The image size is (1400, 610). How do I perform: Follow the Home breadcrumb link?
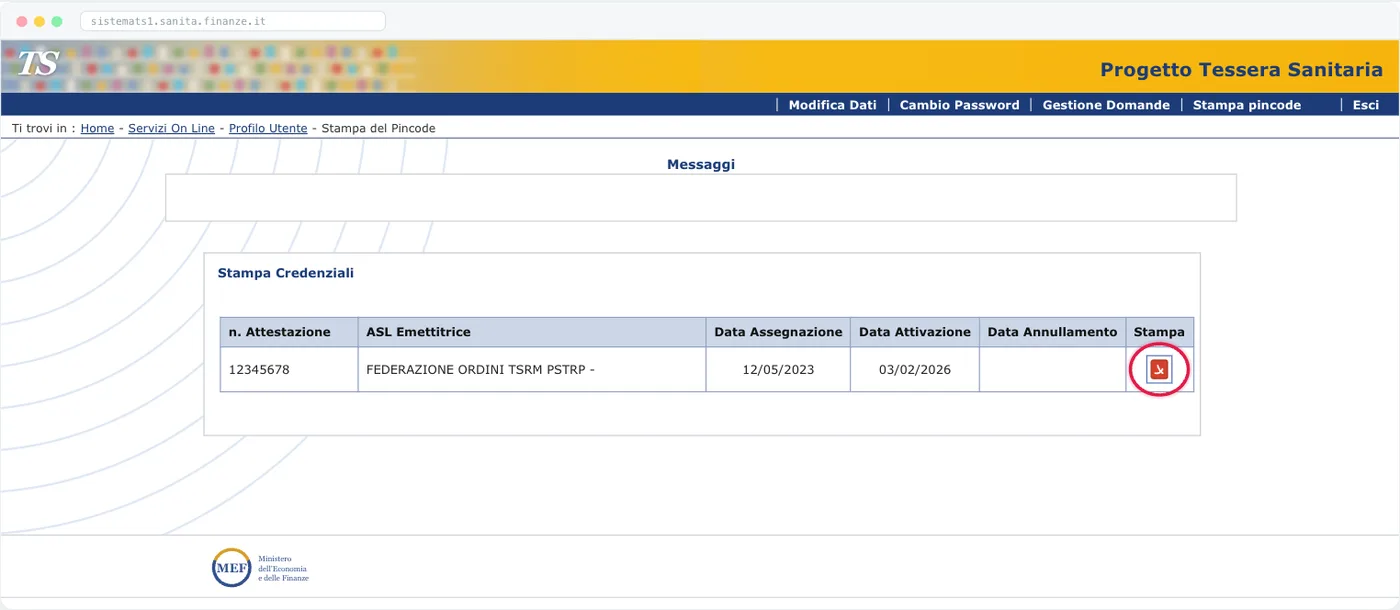(97, 129)
